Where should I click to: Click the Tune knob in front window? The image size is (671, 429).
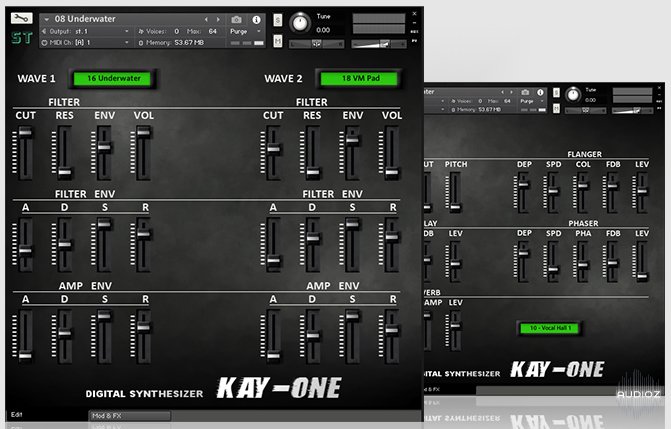pos(300,23)
